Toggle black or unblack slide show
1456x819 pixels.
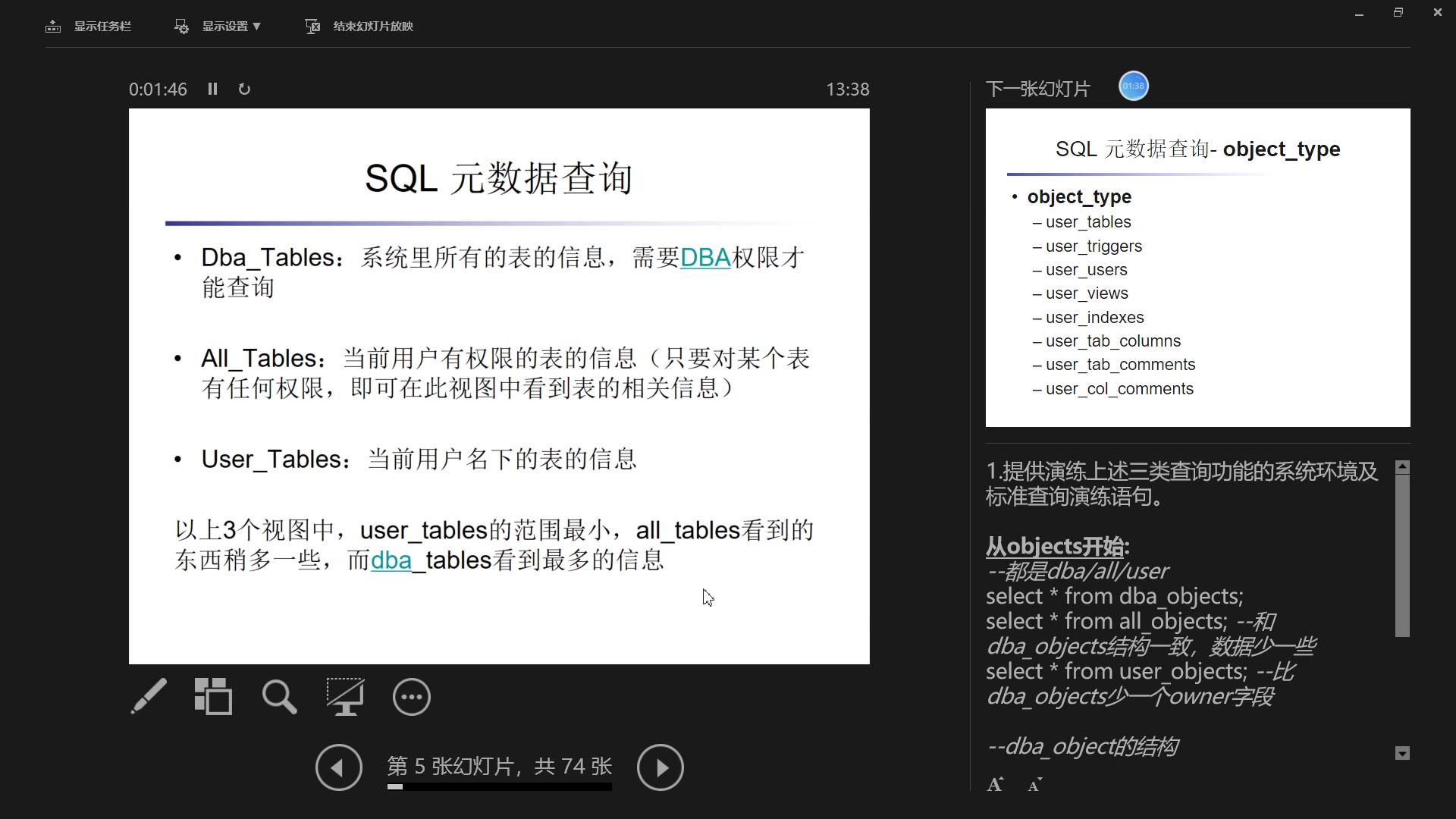tap(345, 696)
